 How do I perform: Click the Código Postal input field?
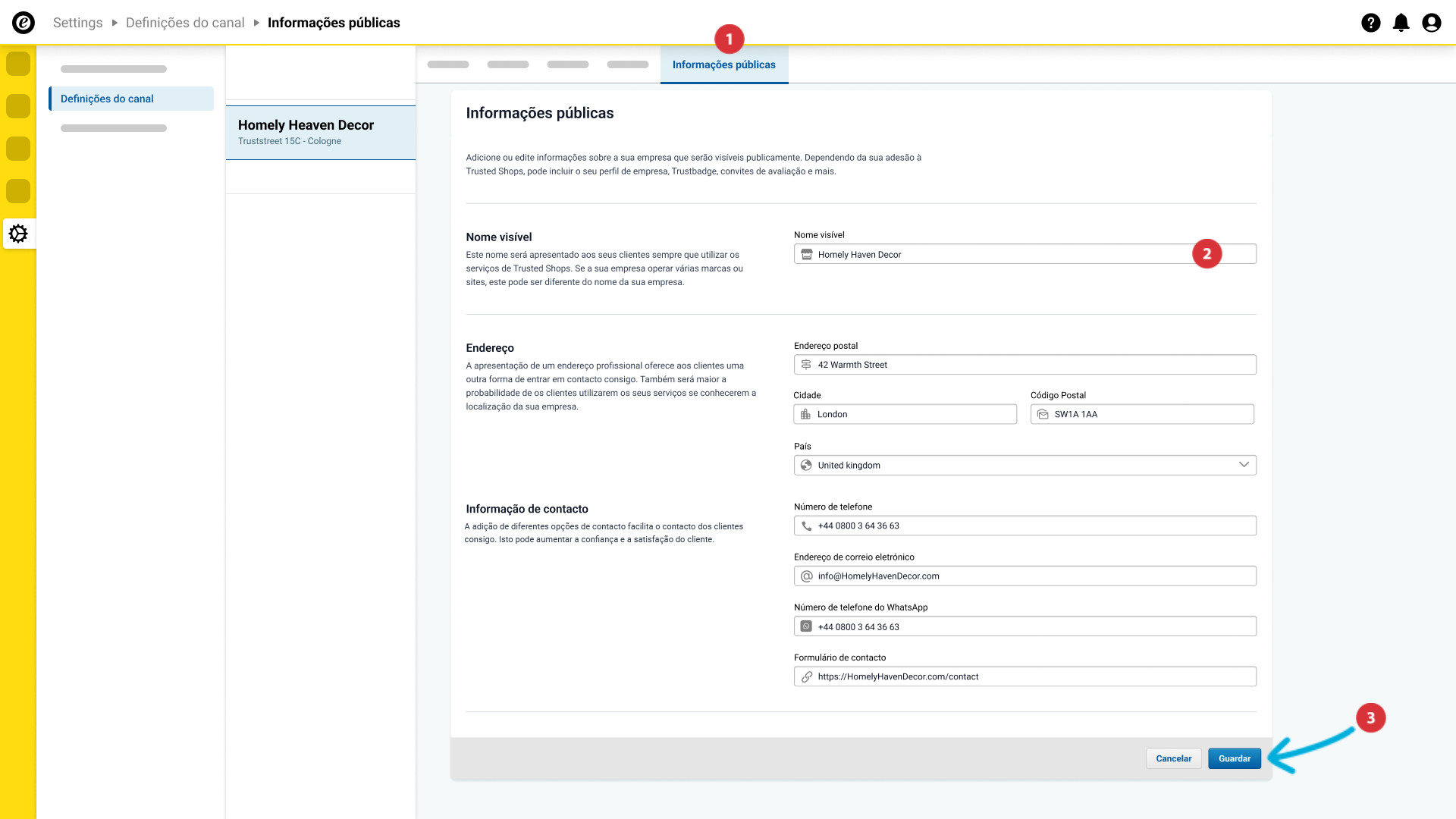1149,414
